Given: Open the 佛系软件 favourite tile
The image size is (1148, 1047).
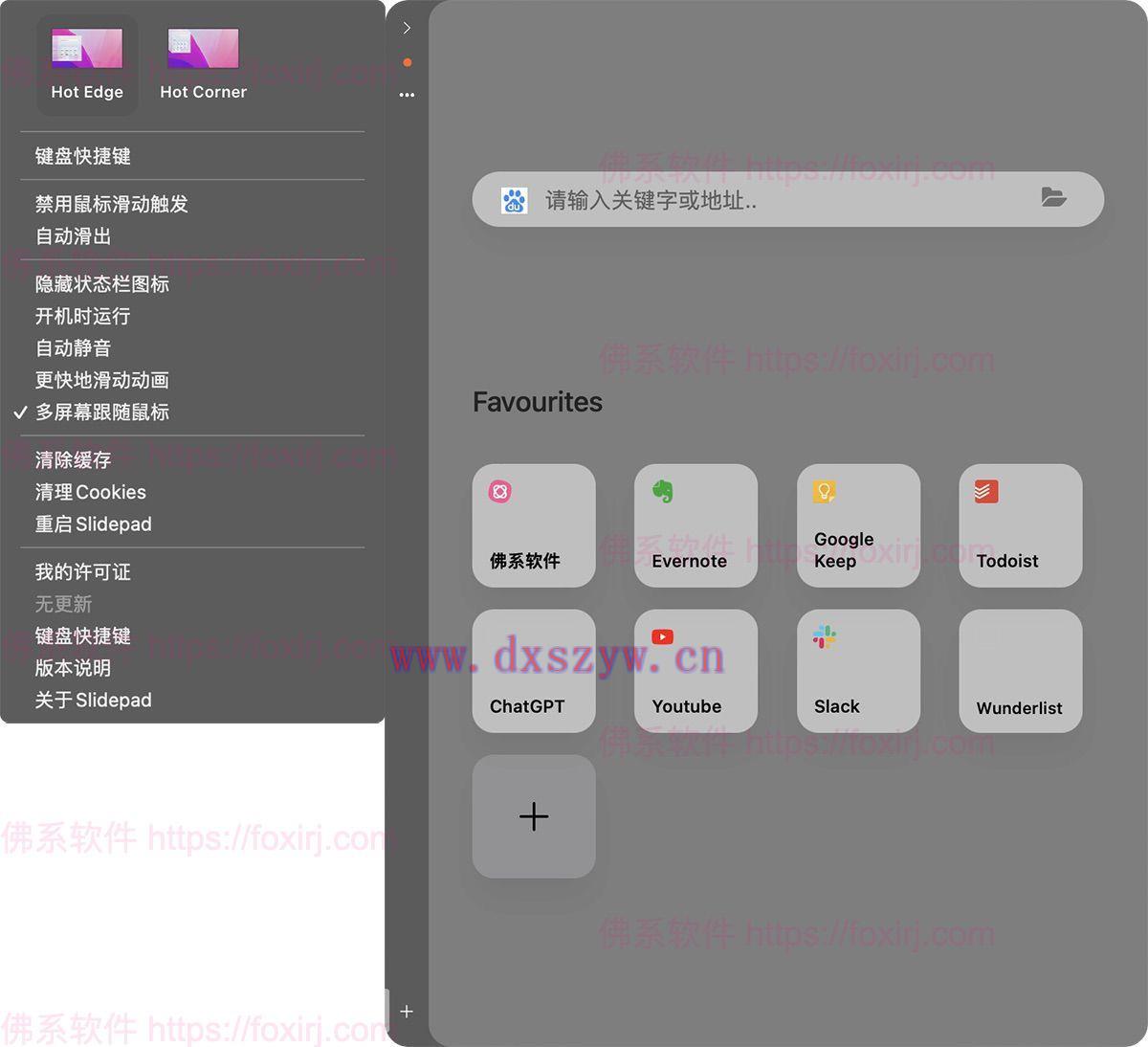Looking at the screenshot, I should click(534, 525).
